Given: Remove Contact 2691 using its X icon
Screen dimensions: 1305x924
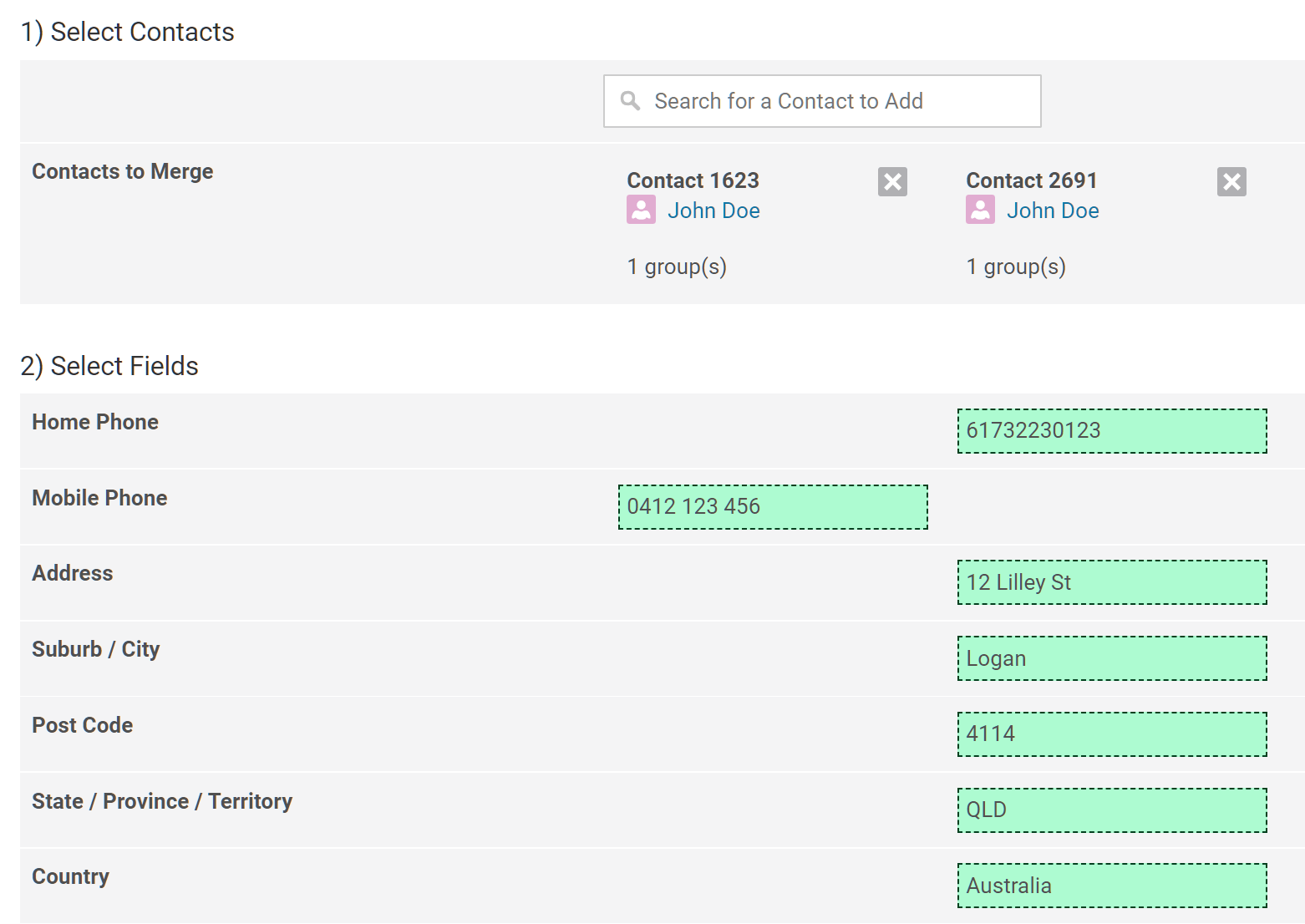Looking at the screenshot, I should [1231, 181].
